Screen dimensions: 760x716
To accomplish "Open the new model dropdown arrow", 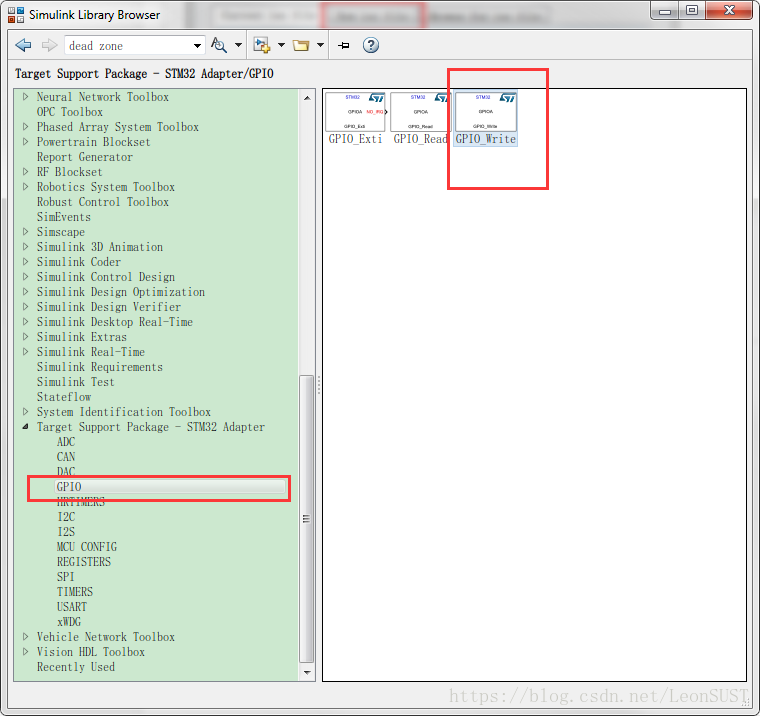I will tap(281, 45).
